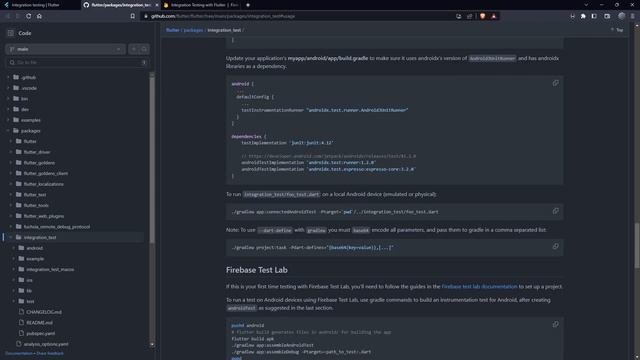This screenshot has height=360, width=640.
Task: Reload the page with the refresh icon
Action: point(29,16)
